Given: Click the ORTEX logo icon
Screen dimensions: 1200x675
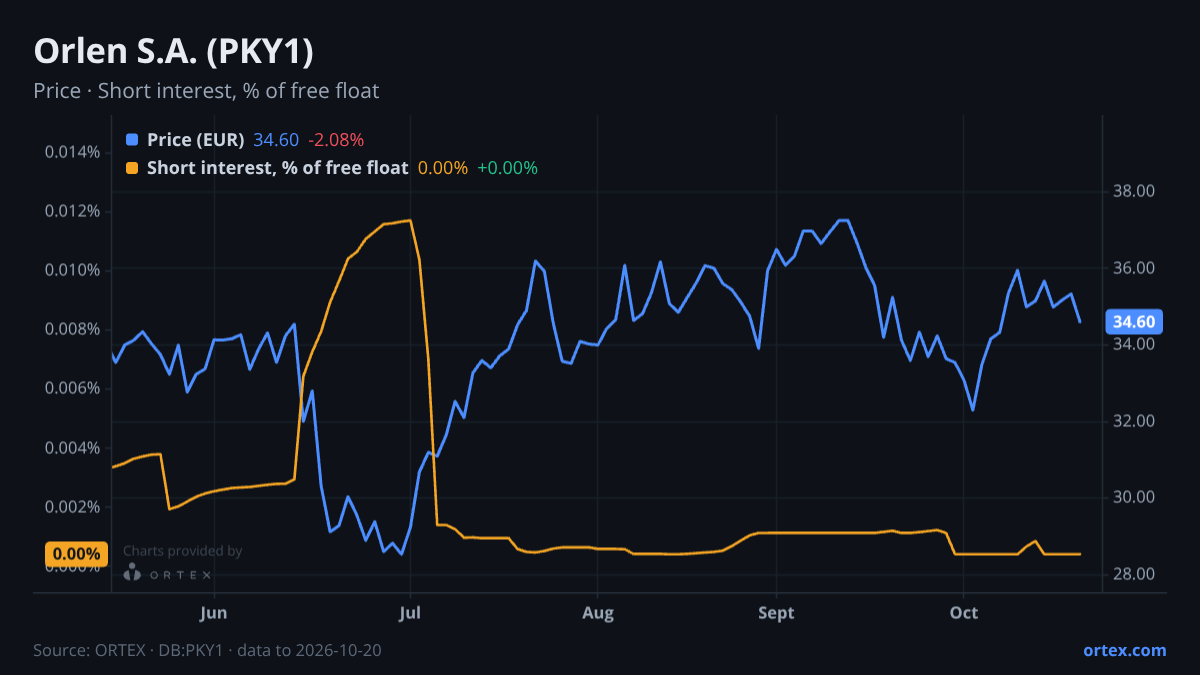Looking at the screenshot, I should (x=132, y=572).
